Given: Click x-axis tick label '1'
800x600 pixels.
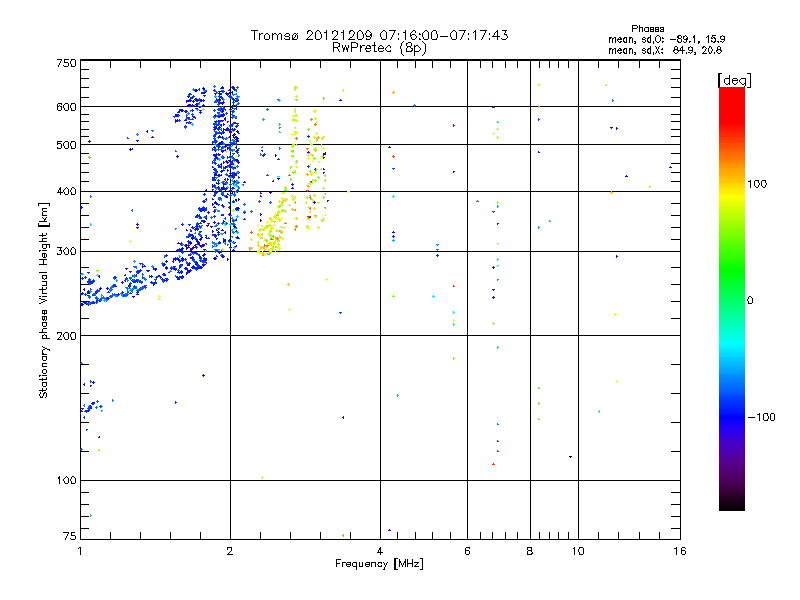Looking at the screenshot, I should (x=80, y=551).
